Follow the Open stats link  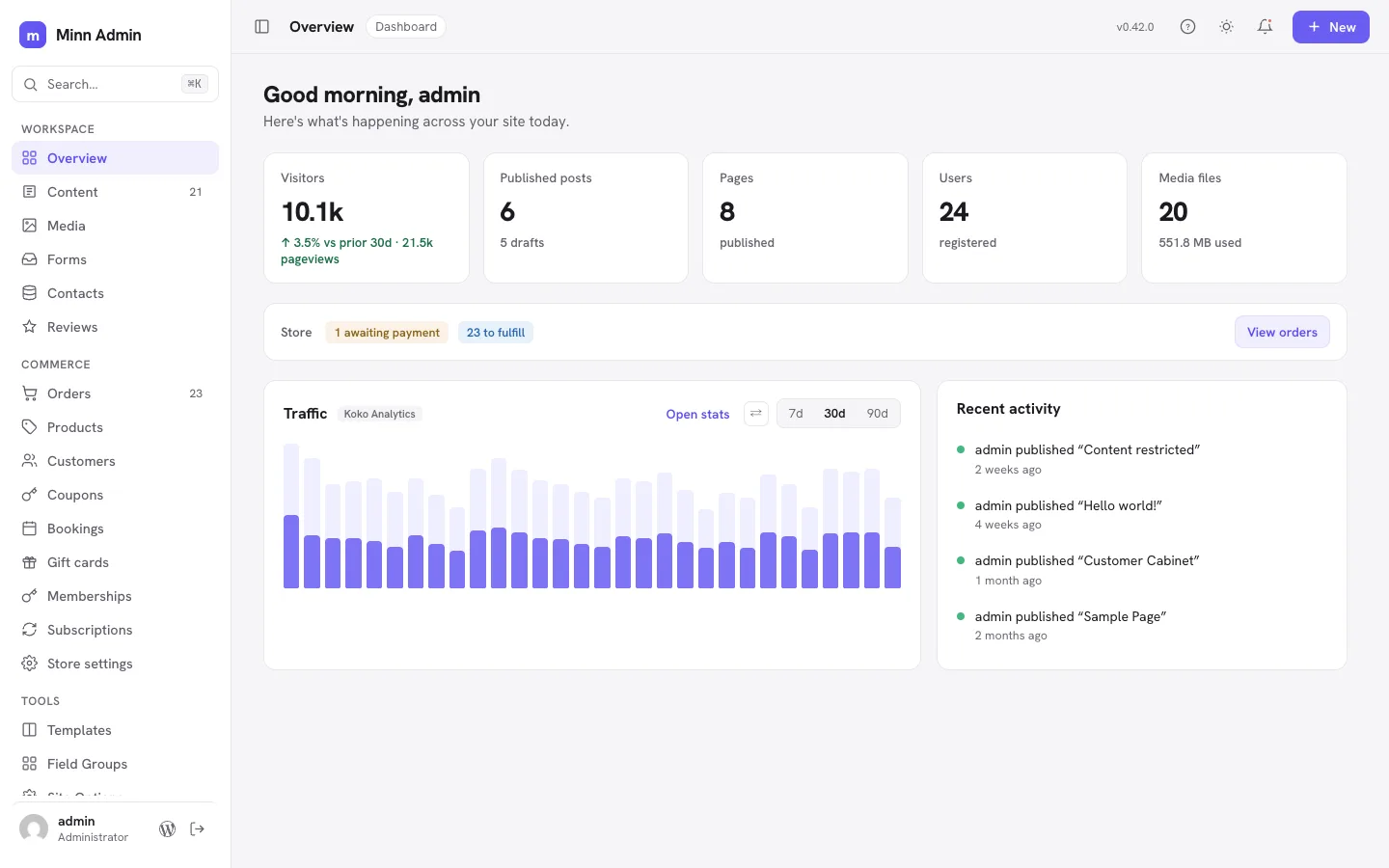(697, 415)
